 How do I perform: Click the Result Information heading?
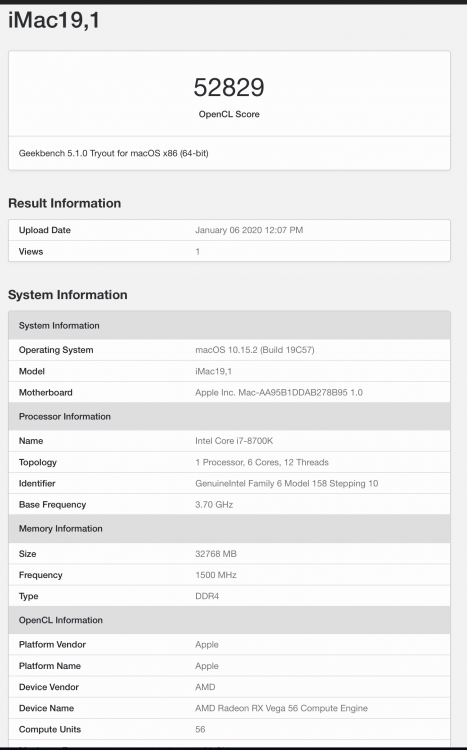tap(65, 203)
